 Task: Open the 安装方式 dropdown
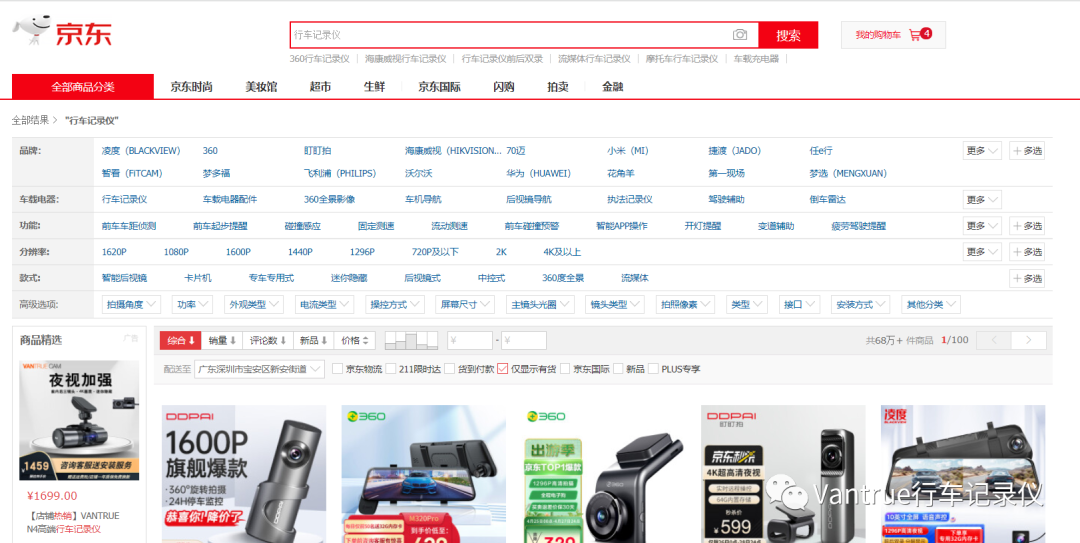point(860,305)
